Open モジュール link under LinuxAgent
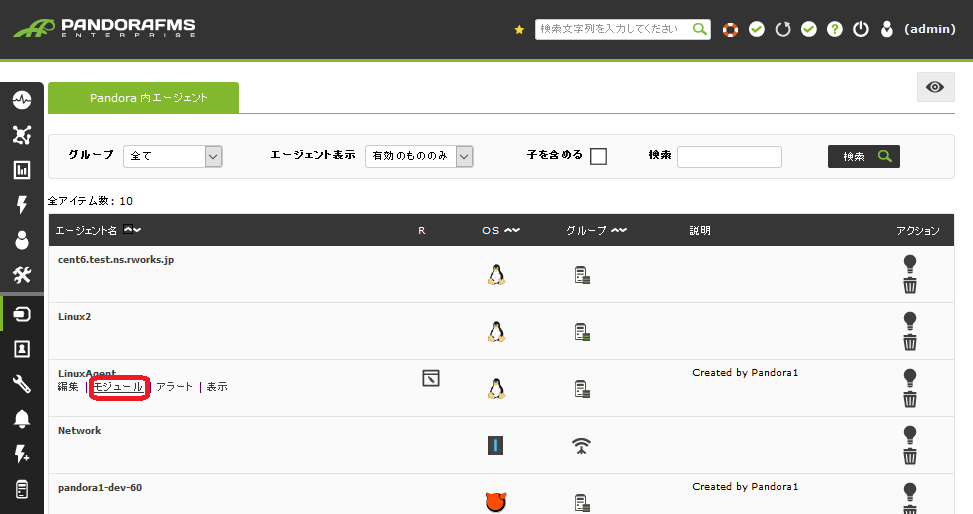Image resolution: width=973 pixels, height=514 pixels. point(118,387)
